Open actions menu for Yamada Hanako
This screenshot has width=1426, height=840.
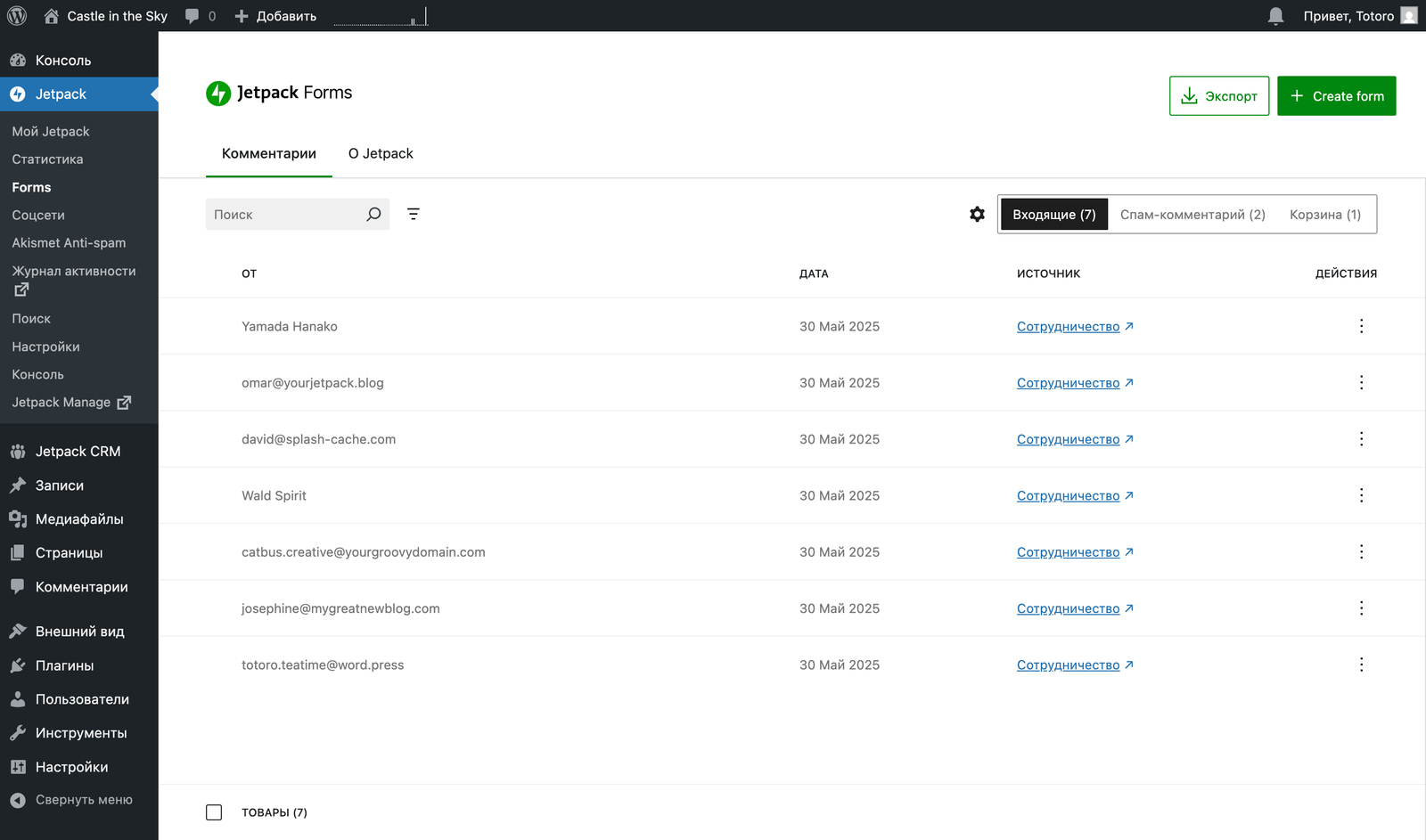click(1361, 326)
